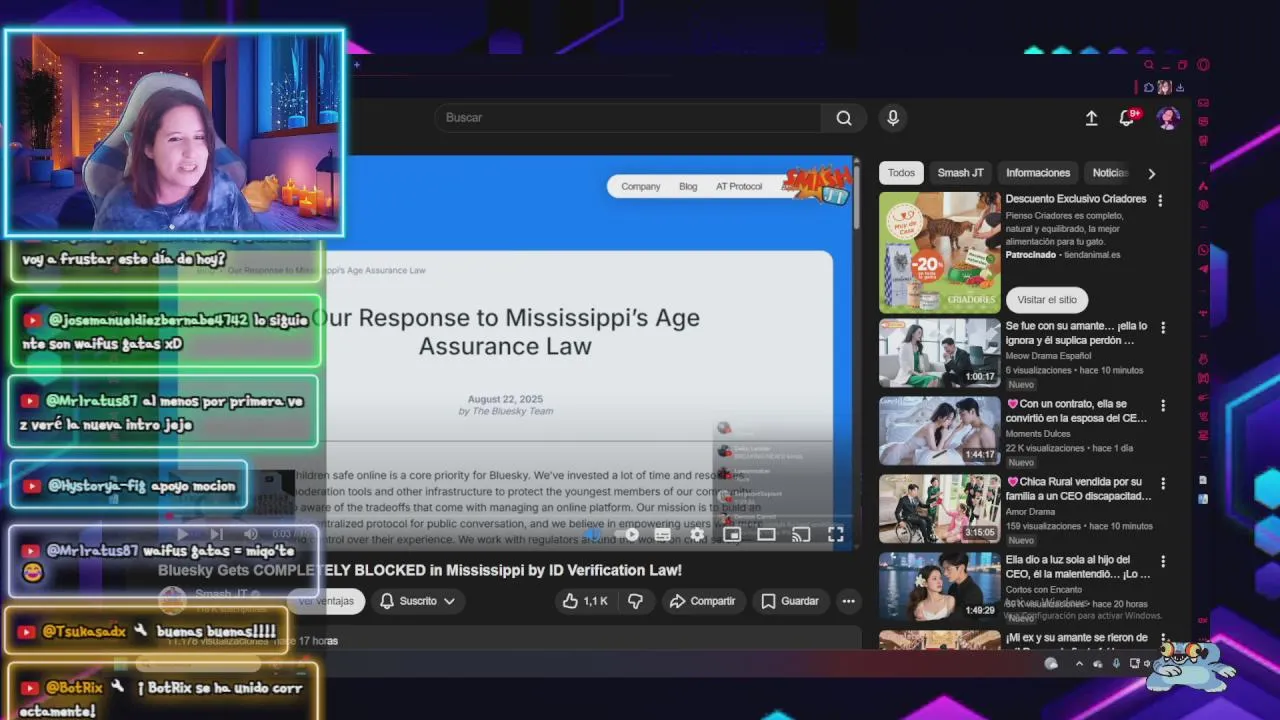
Task: Enter fullscreen on the video player
Action: click(x=836, y=535)
